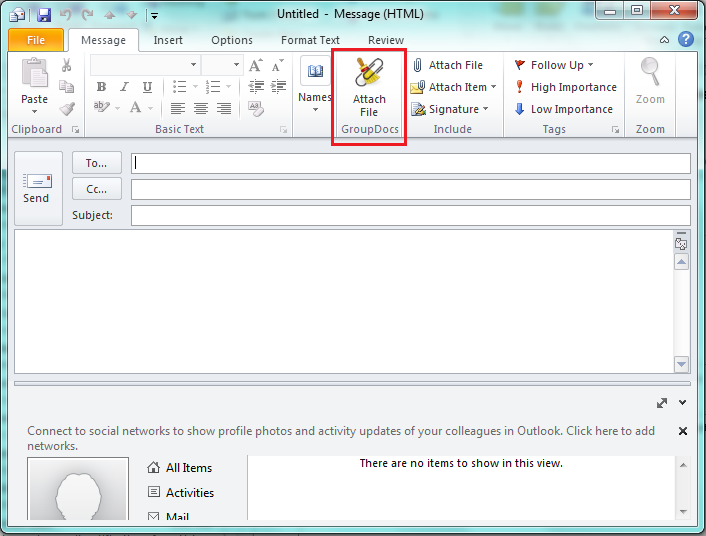Click the Format Painter brush icon
This screenshot has width=706, height=536.
(67, 109)
